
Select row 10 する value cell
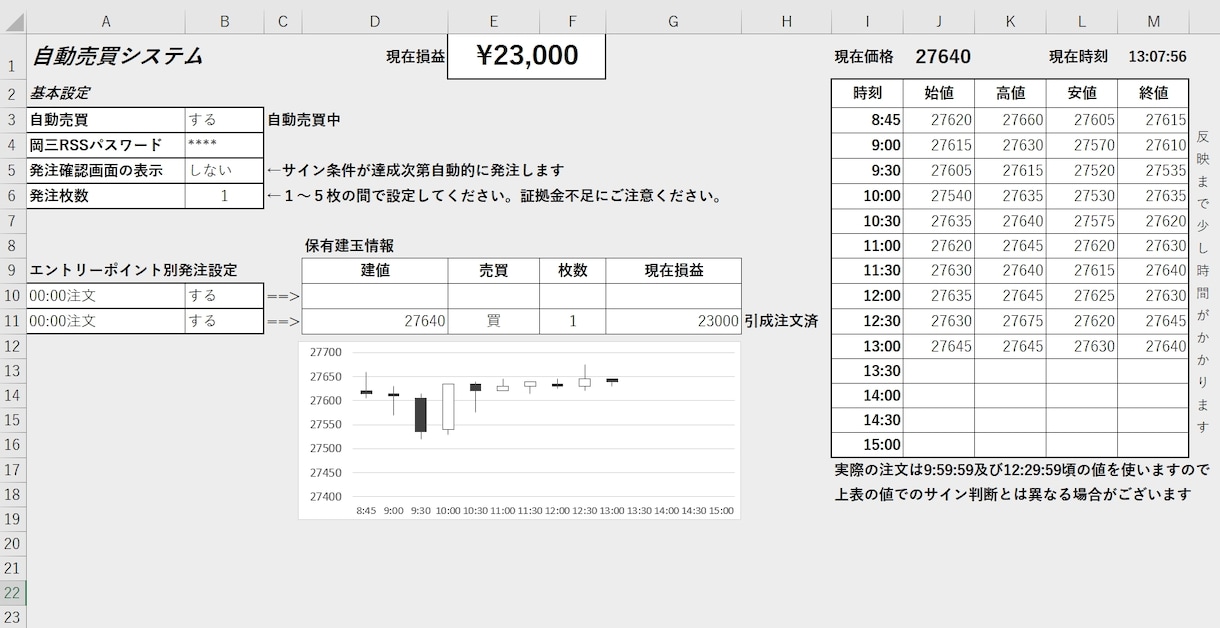(224, 296)
